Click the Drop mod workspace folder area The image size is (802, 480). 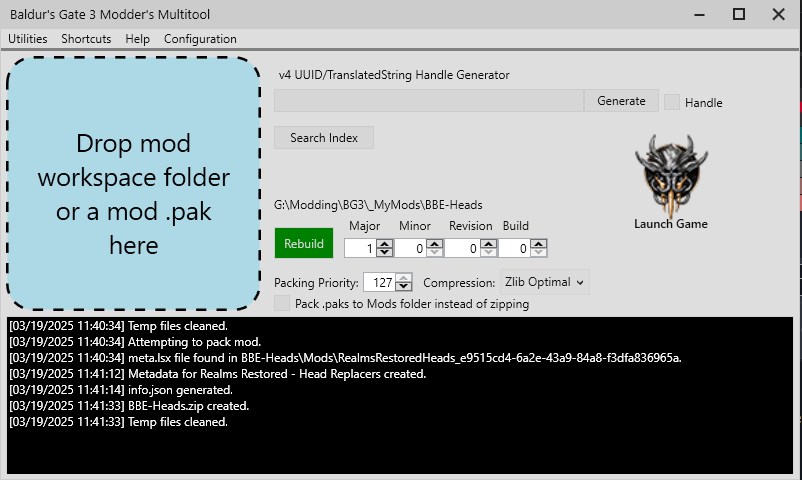click(133, 184)
